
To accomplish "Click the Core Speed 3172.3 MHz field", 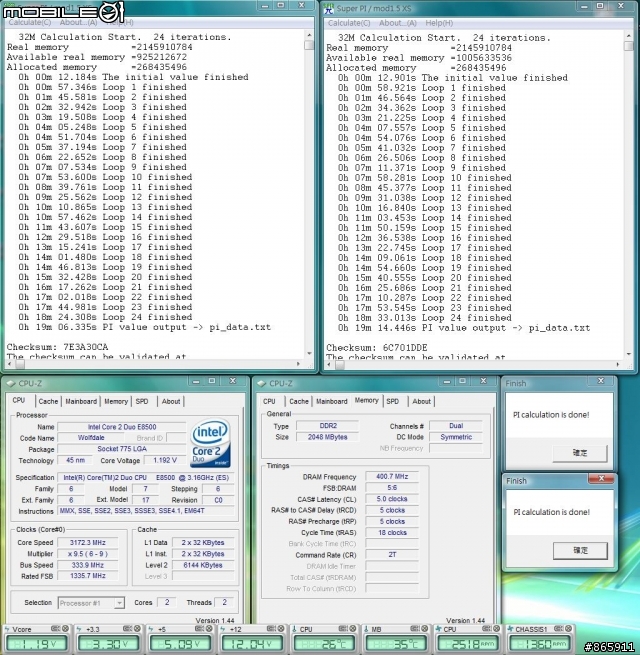I will tap(88, 543).
